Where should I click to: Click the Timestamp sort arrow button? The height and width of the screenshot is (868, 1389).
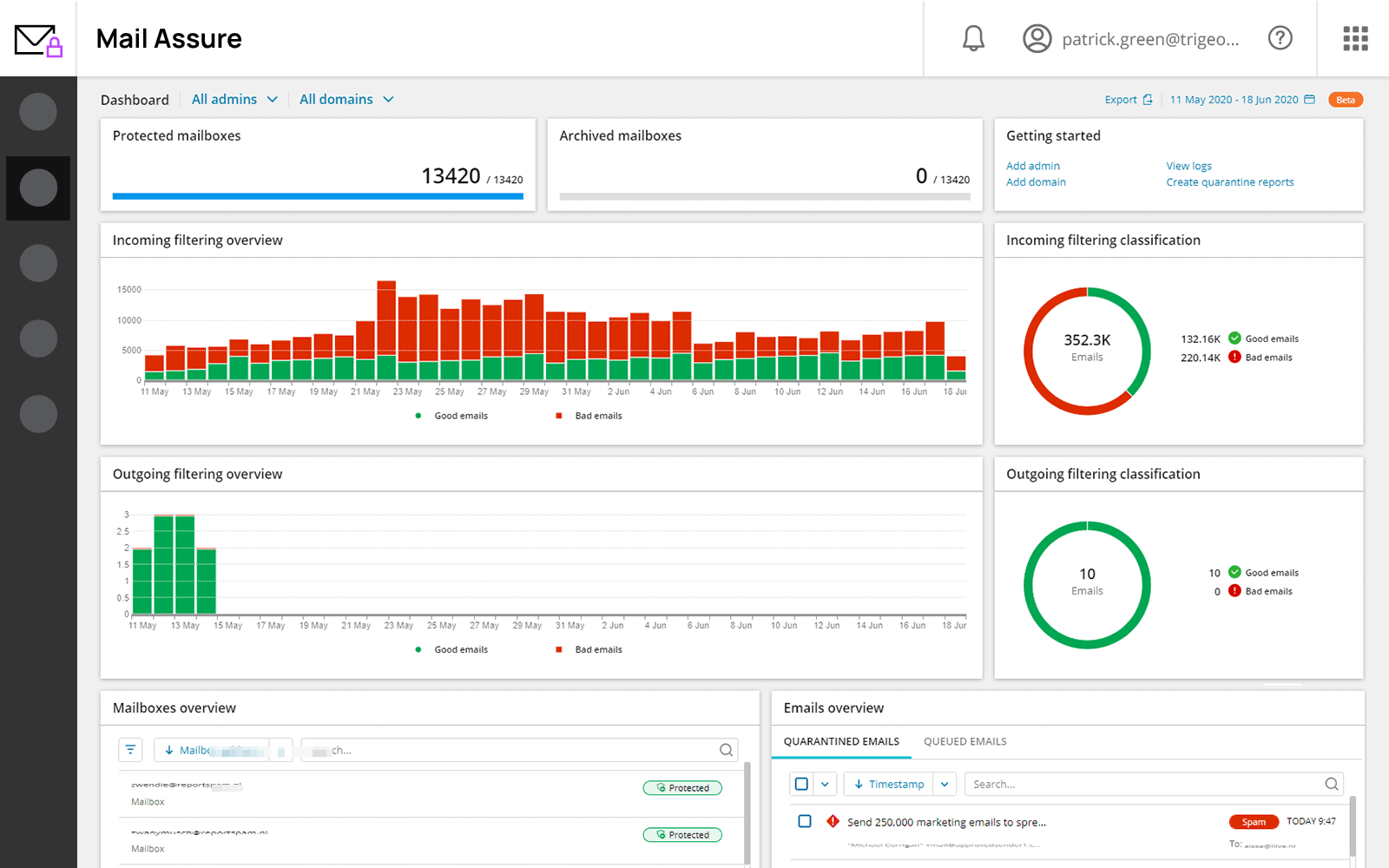888,784
